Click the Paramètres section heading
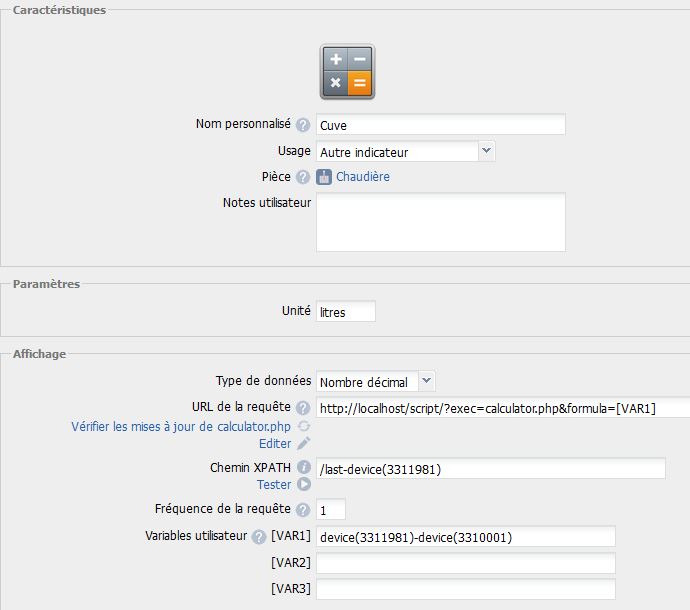The image size is (690, 610). (46, 284)
